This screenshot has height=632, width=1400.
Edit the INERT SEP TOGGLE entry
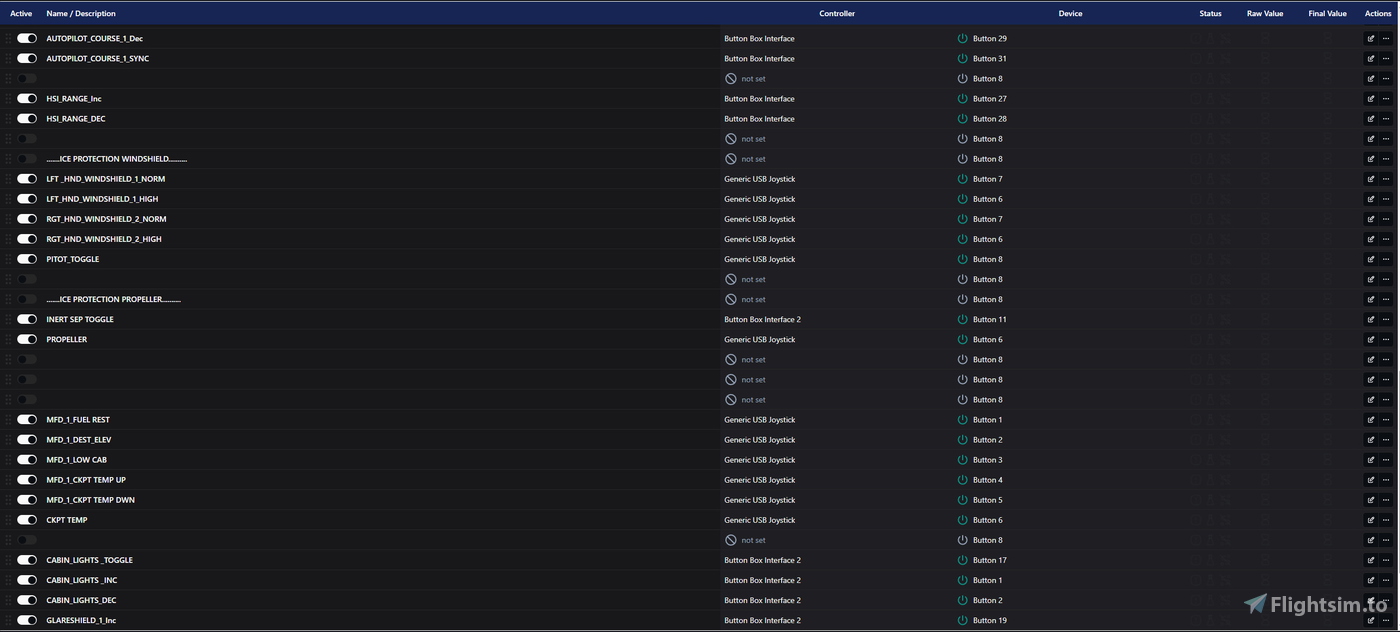(1370, 320)
